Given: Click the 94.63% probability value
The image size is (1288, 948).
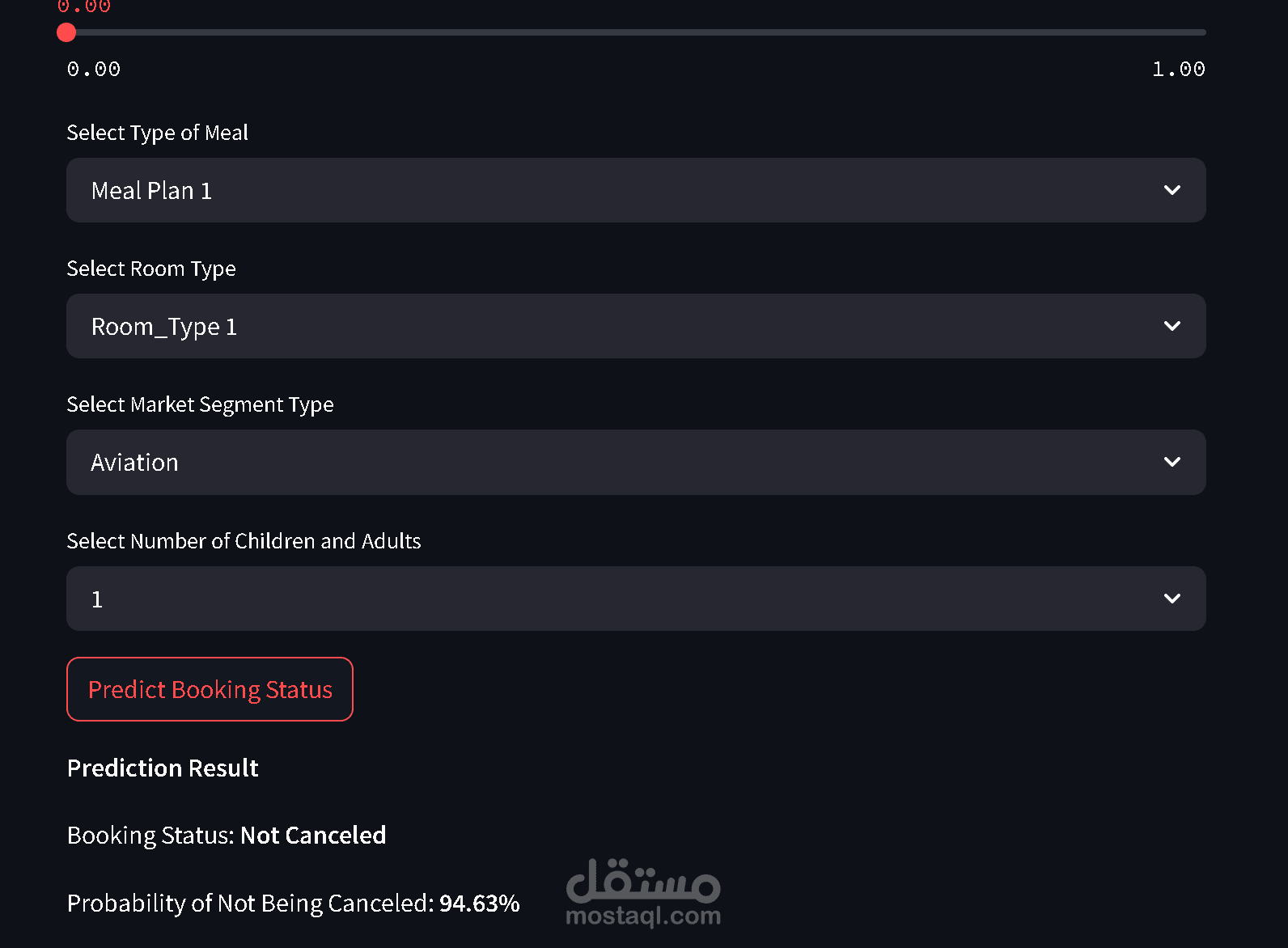Looking at the screenshot, I should [479, 904].
